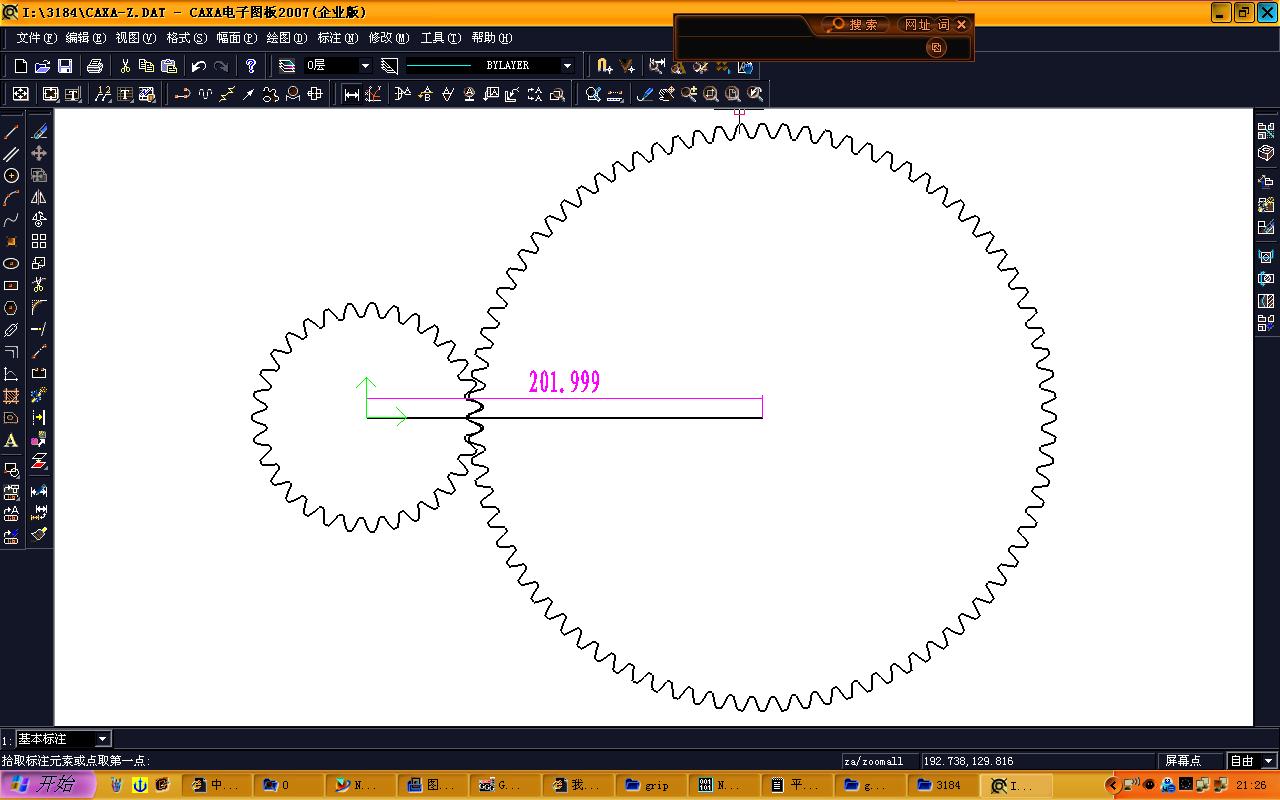Select the Erase tool
1280x800 pixels.
pyautogui.click(x=39, y=131)
